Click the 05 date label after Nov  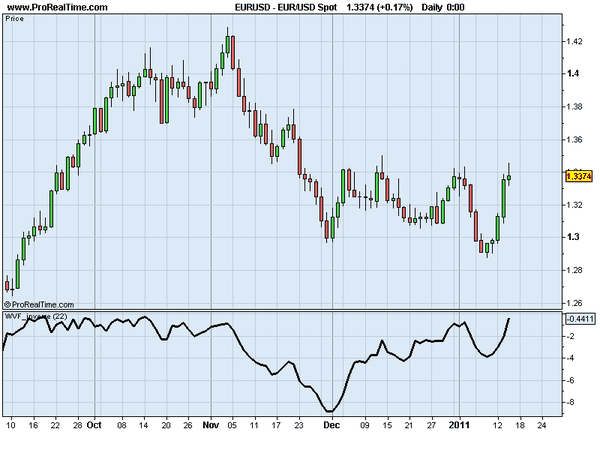click(232, 425)
